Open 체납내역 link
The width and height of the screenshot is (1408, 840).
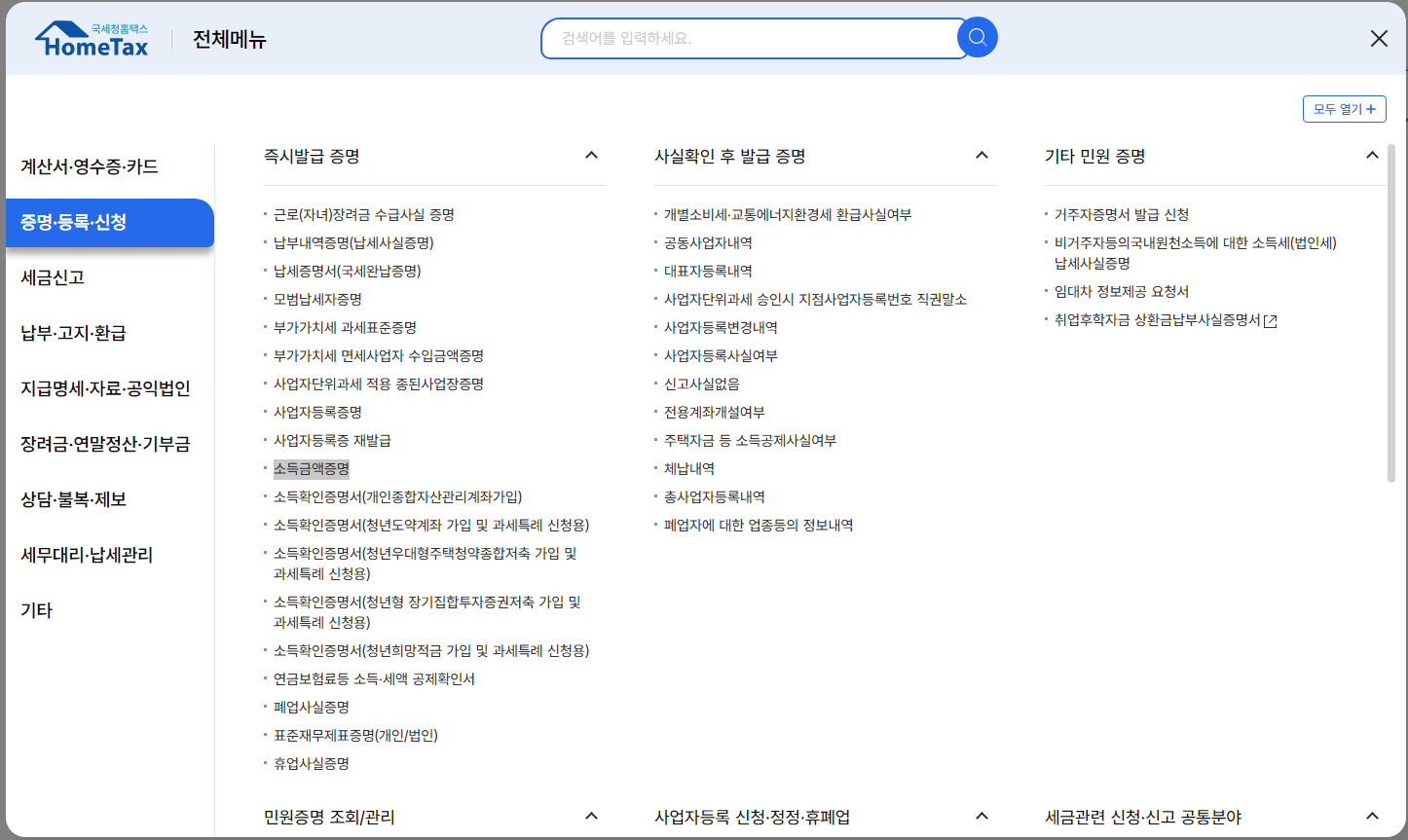(x=689, y=468)
